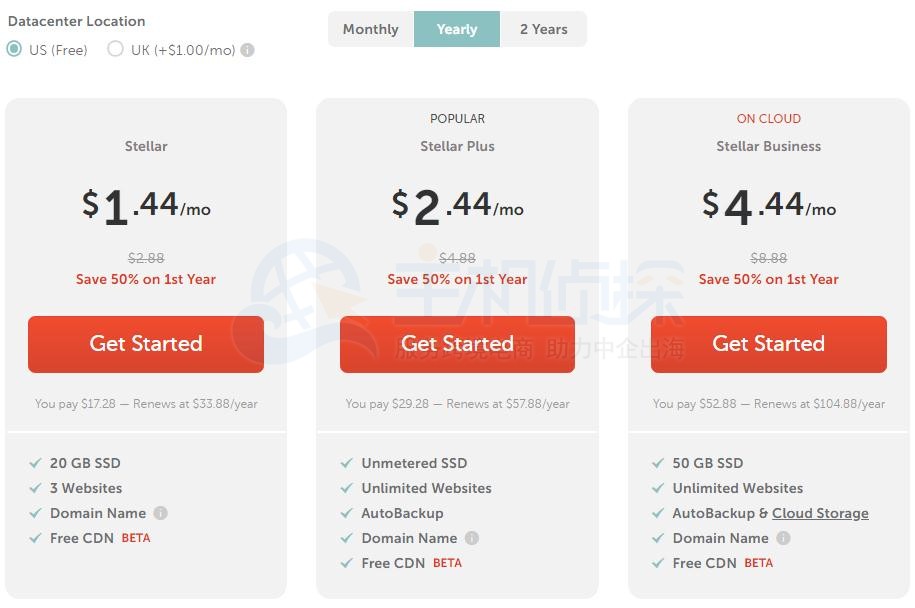
Task: Click Domain Name info icon in Stellar Business
Action: (783, 538)
